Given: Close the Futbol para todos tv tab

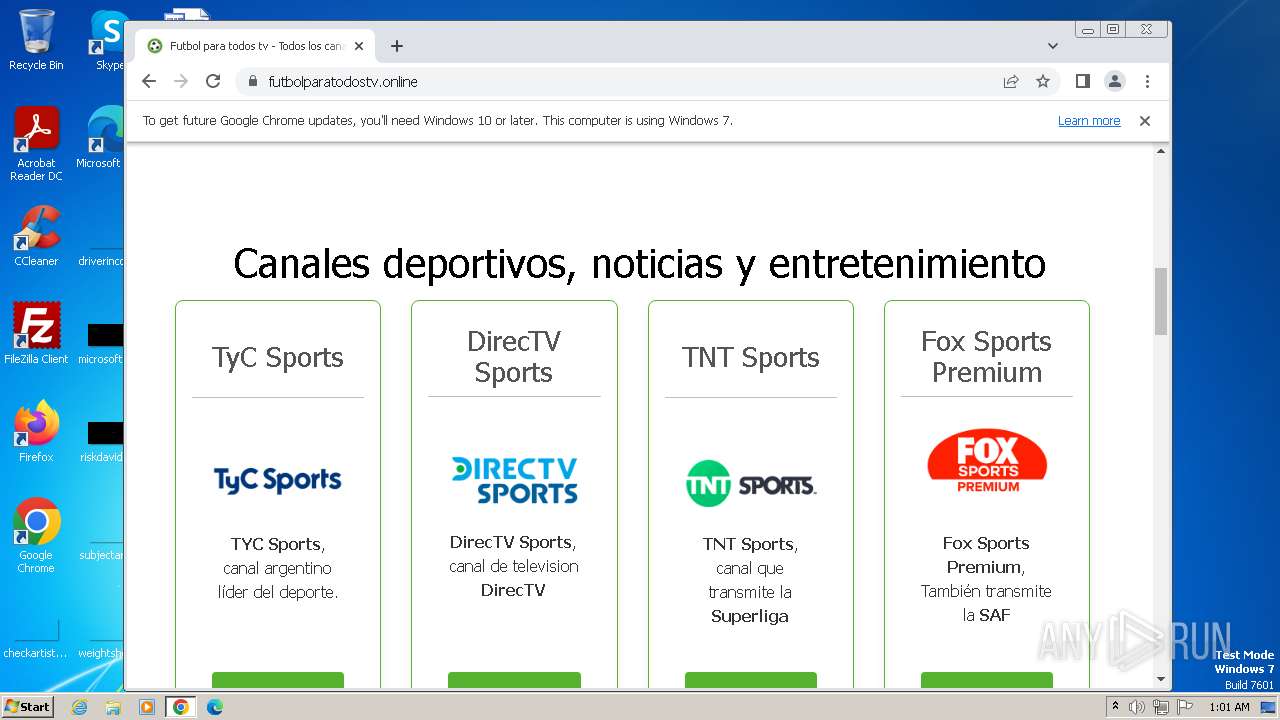Looking at the screenshot, I should pos(359,46).
